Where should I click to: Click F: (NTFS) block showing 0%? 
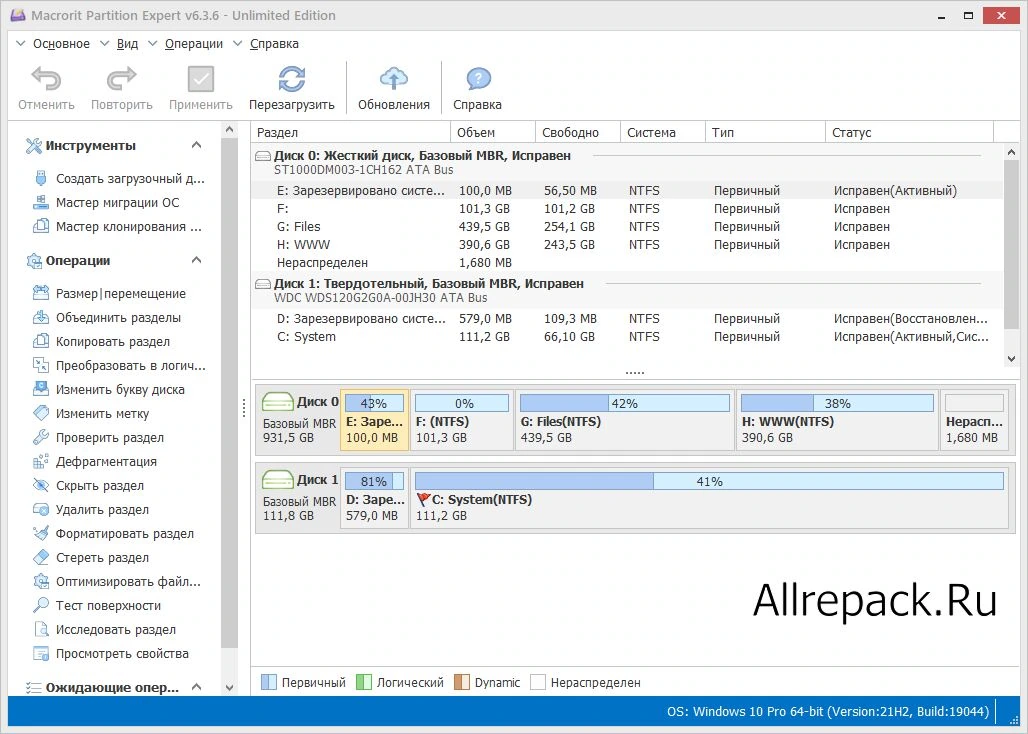pyautogui.click(x=462, y=420)
